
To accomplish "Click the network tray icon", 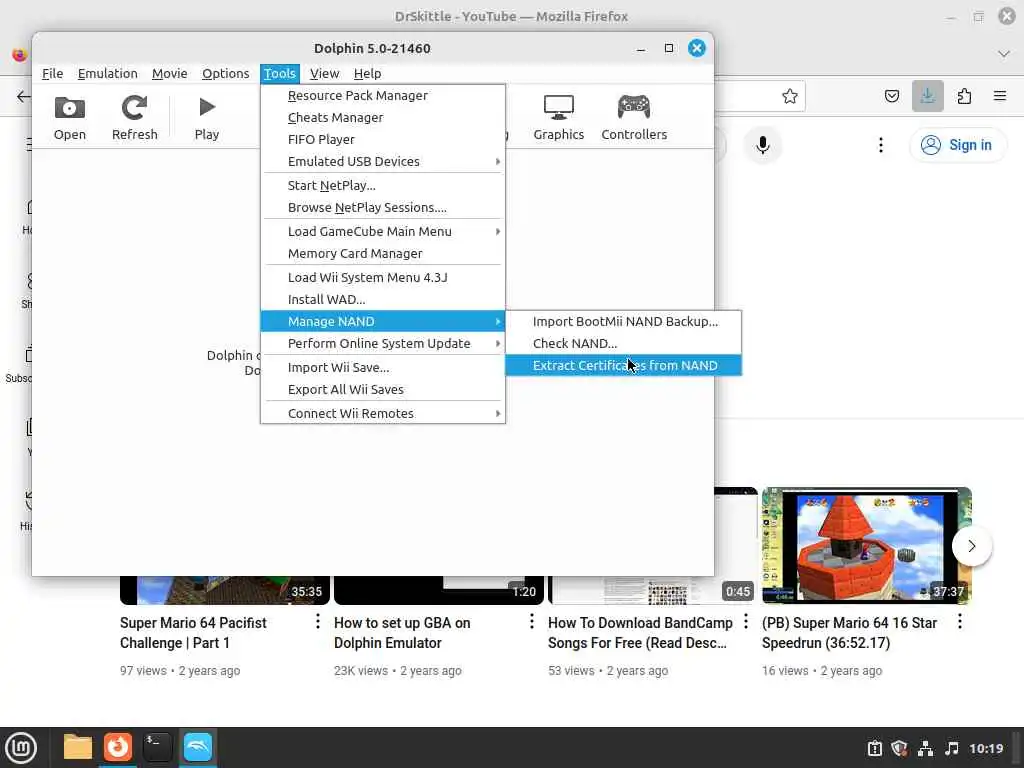I will (x=925, y=748).
